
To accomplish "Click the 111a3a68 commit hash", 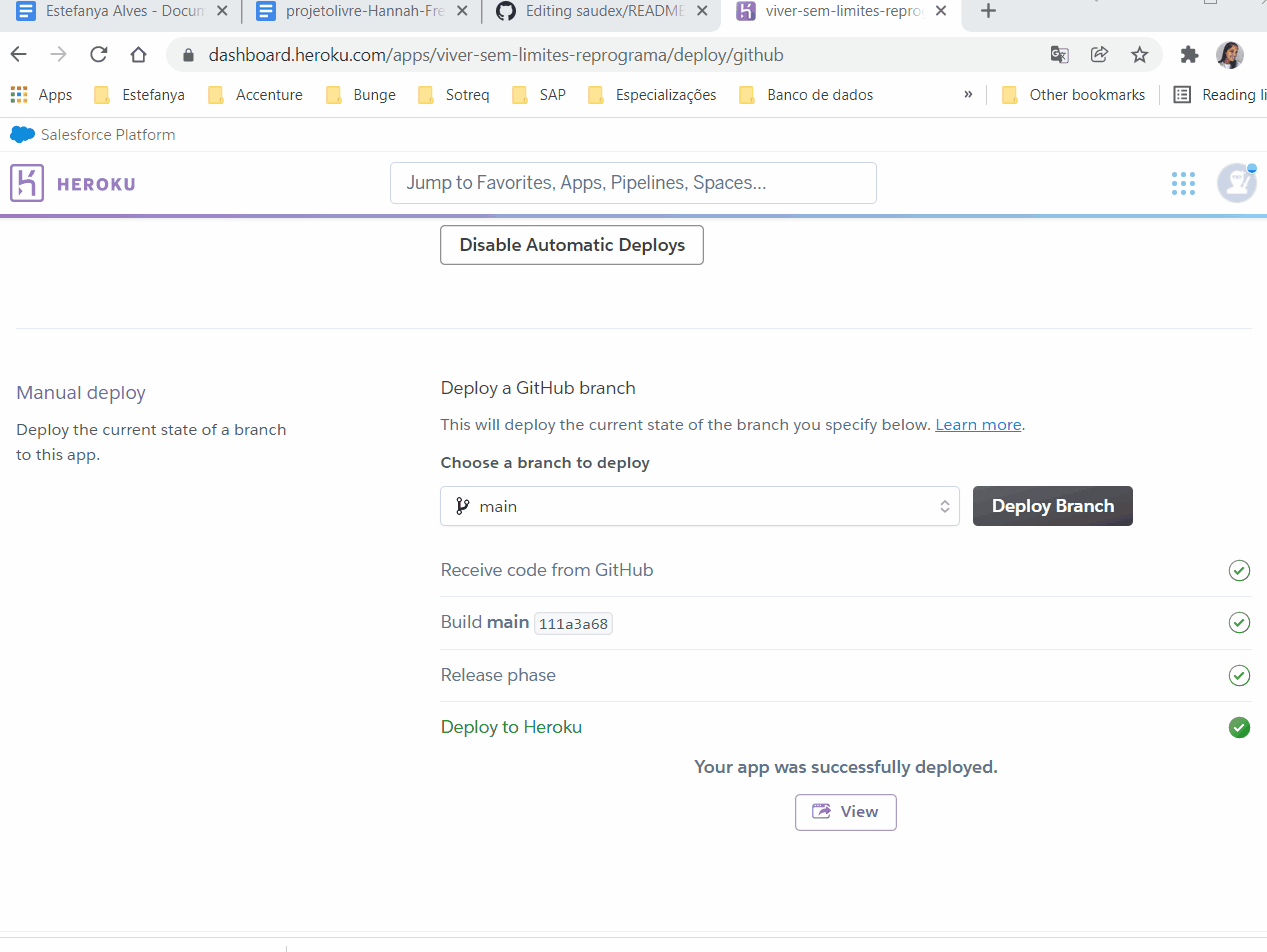I will point(573,624).
